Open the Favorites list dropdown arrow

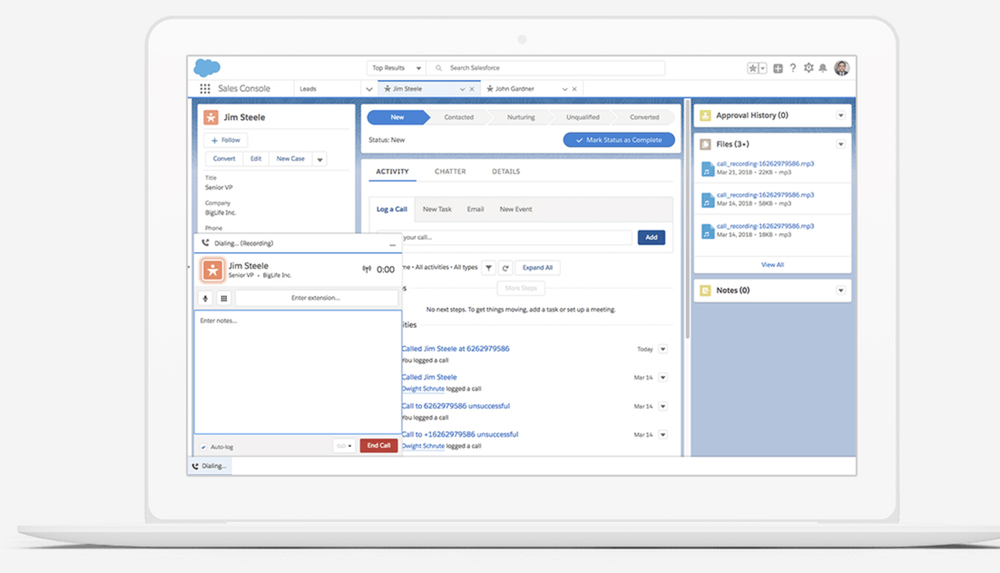[763, 68]
